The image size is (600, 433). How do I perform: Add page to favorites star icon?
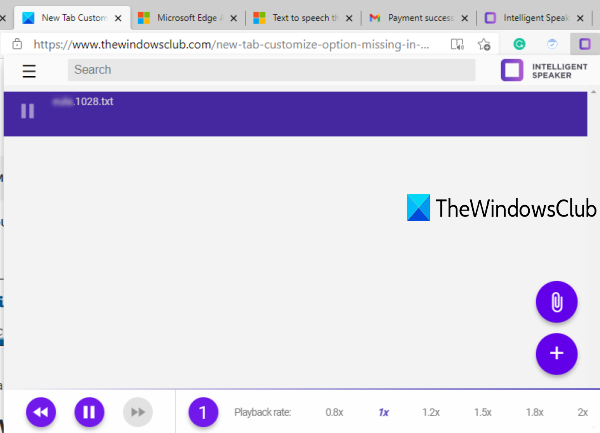click(484, 44)
